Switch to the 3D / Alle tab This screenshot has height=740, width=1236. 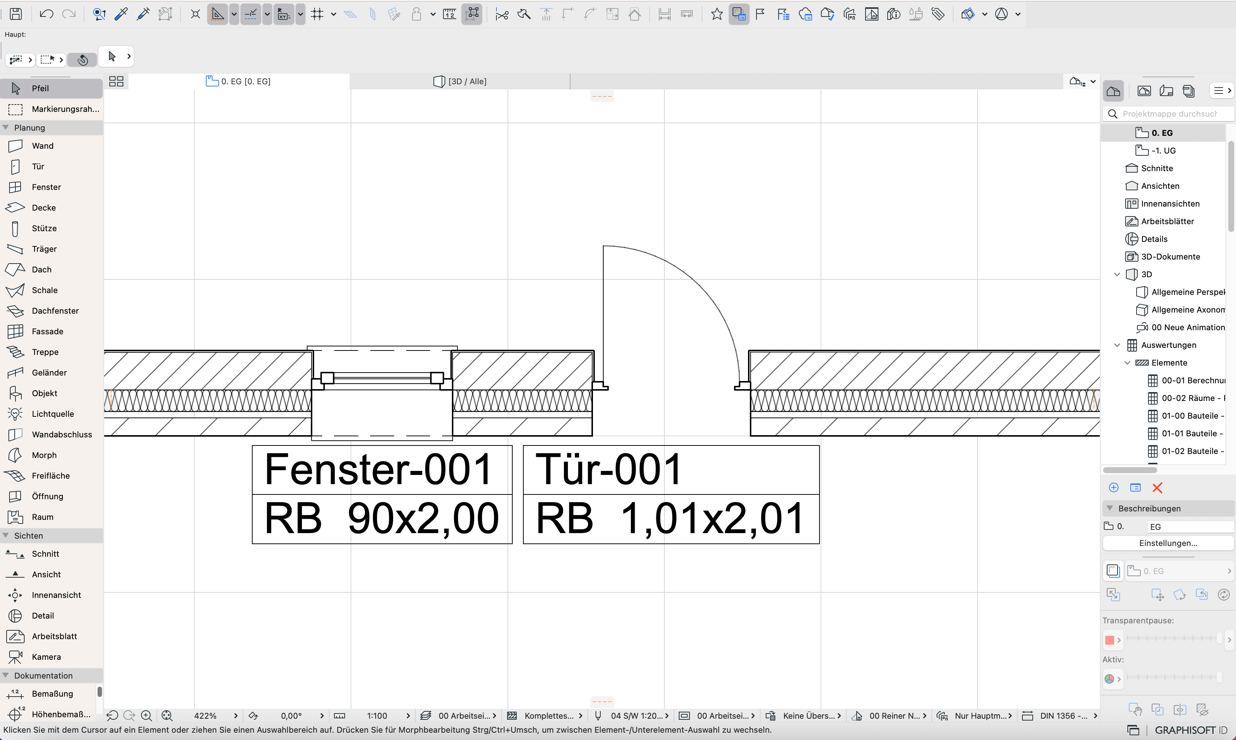point(460,81)
